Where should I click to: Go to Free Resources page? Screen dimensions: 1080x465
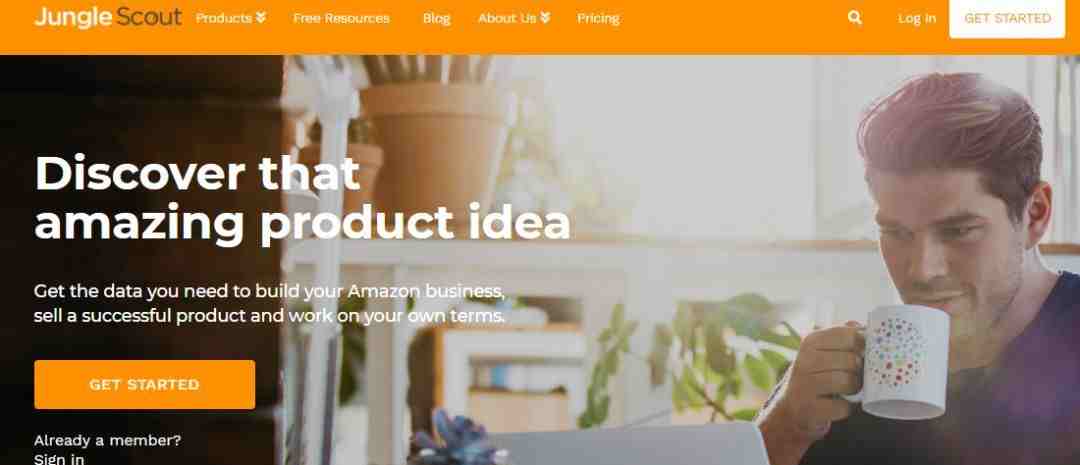341,19
